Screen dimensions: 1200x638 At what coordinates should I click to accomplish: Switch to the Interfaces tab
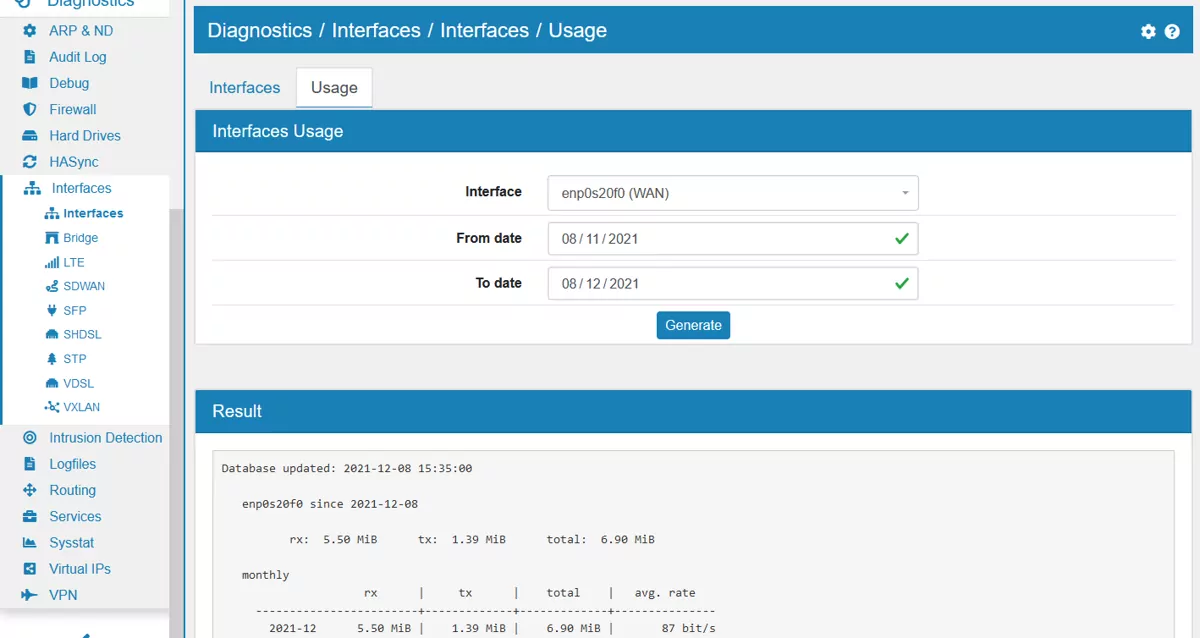(x=244, y=88)
